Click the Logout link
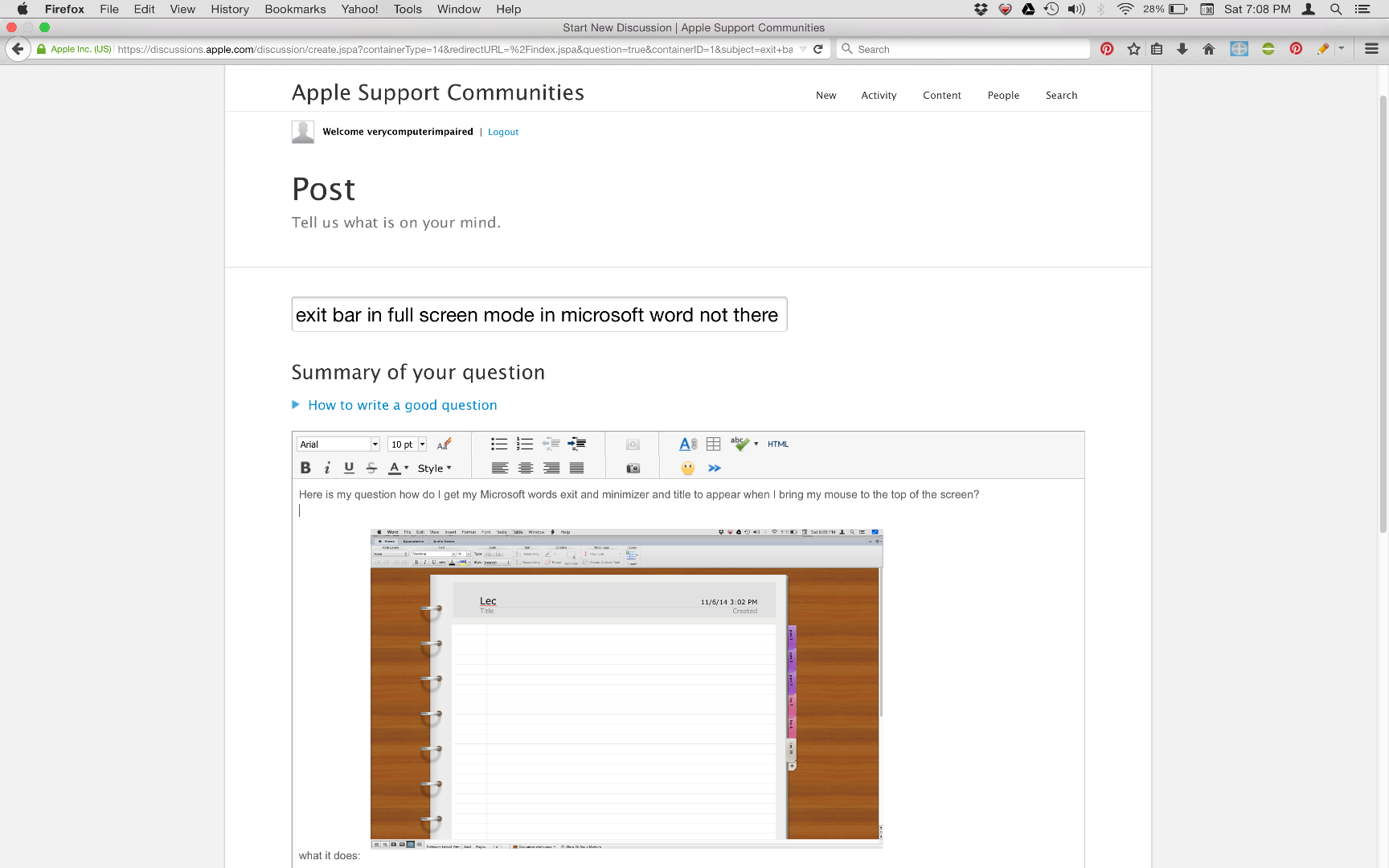This screenshot has width=1389, height=868. (503, 132)
